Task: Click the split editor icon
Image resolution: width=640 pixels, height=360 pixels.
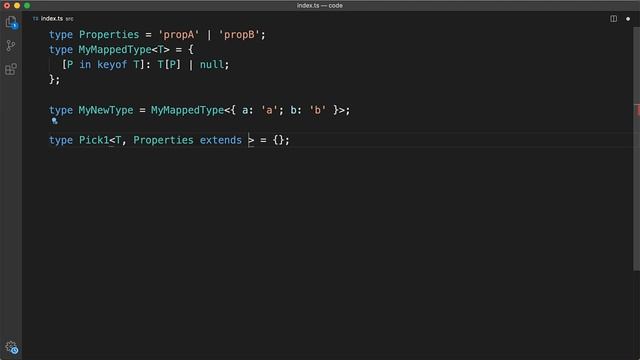Action: coord(613,19)
